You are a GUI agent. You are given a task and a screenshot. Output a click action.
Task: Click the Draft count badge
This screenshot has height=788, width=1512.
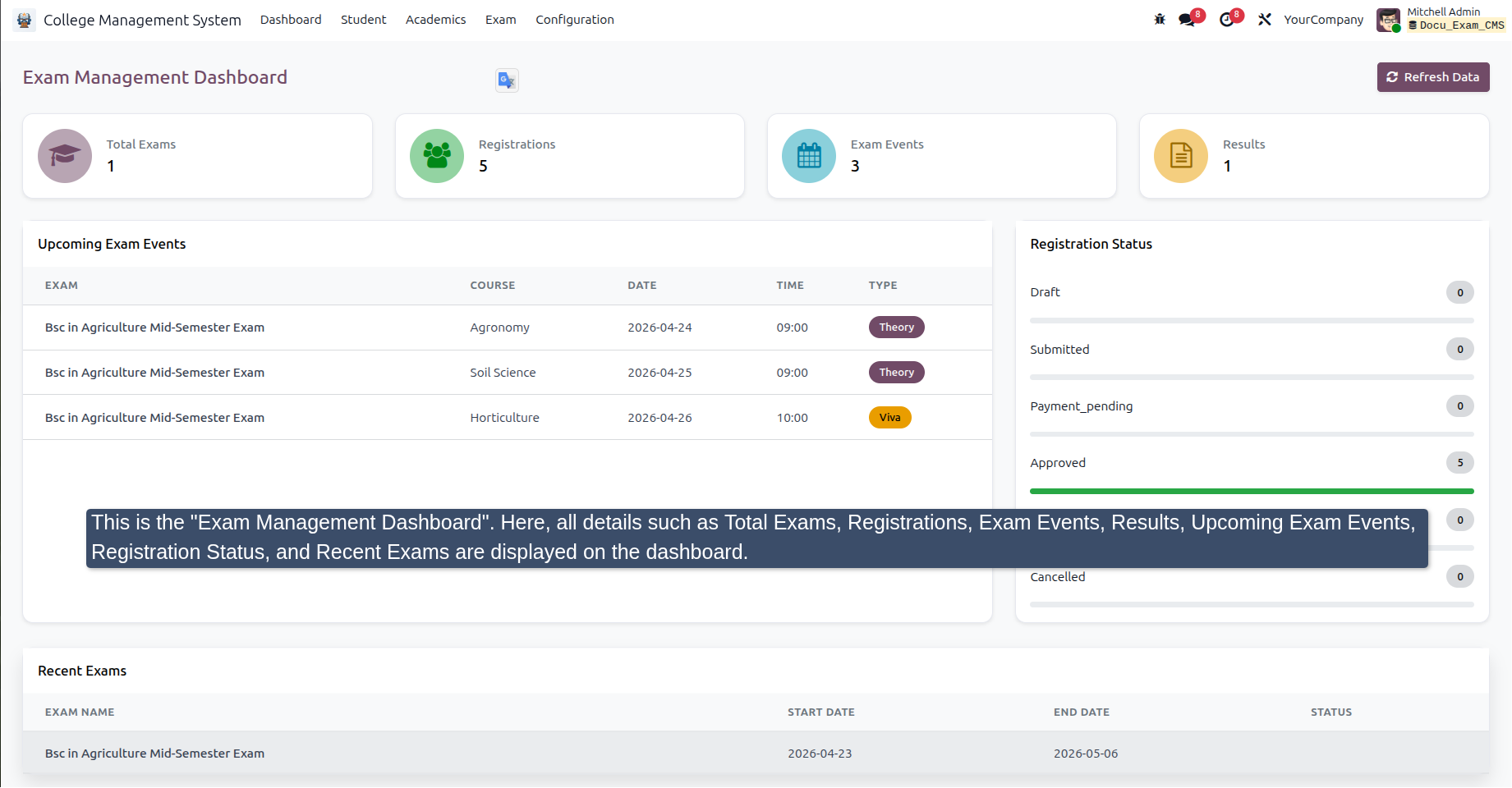[x=1459, y=292]
